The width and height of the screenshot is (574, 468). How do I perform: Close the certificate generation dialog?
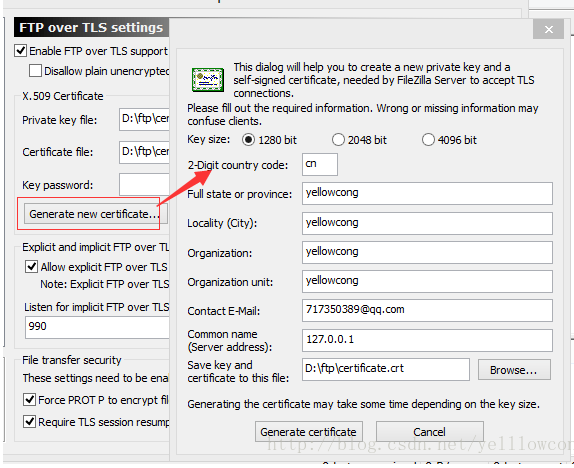click(548, 29)
